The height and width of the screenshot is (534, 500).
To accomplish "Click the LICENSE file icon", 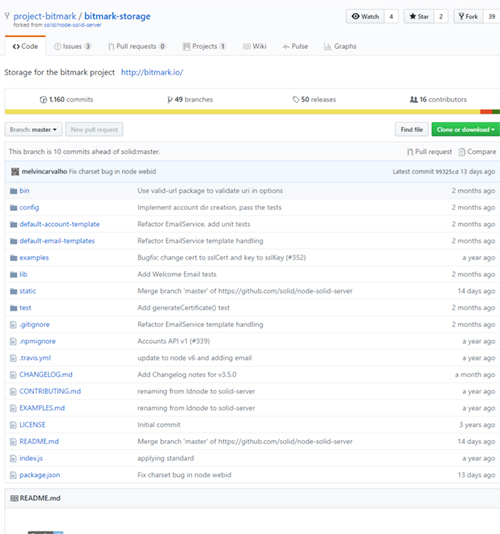I will [13, 425].
